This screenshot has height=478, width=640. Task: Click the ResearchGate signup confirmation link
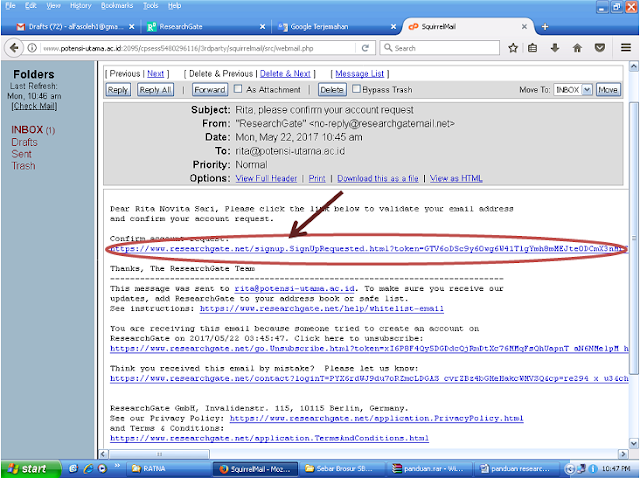coord(369,249)
